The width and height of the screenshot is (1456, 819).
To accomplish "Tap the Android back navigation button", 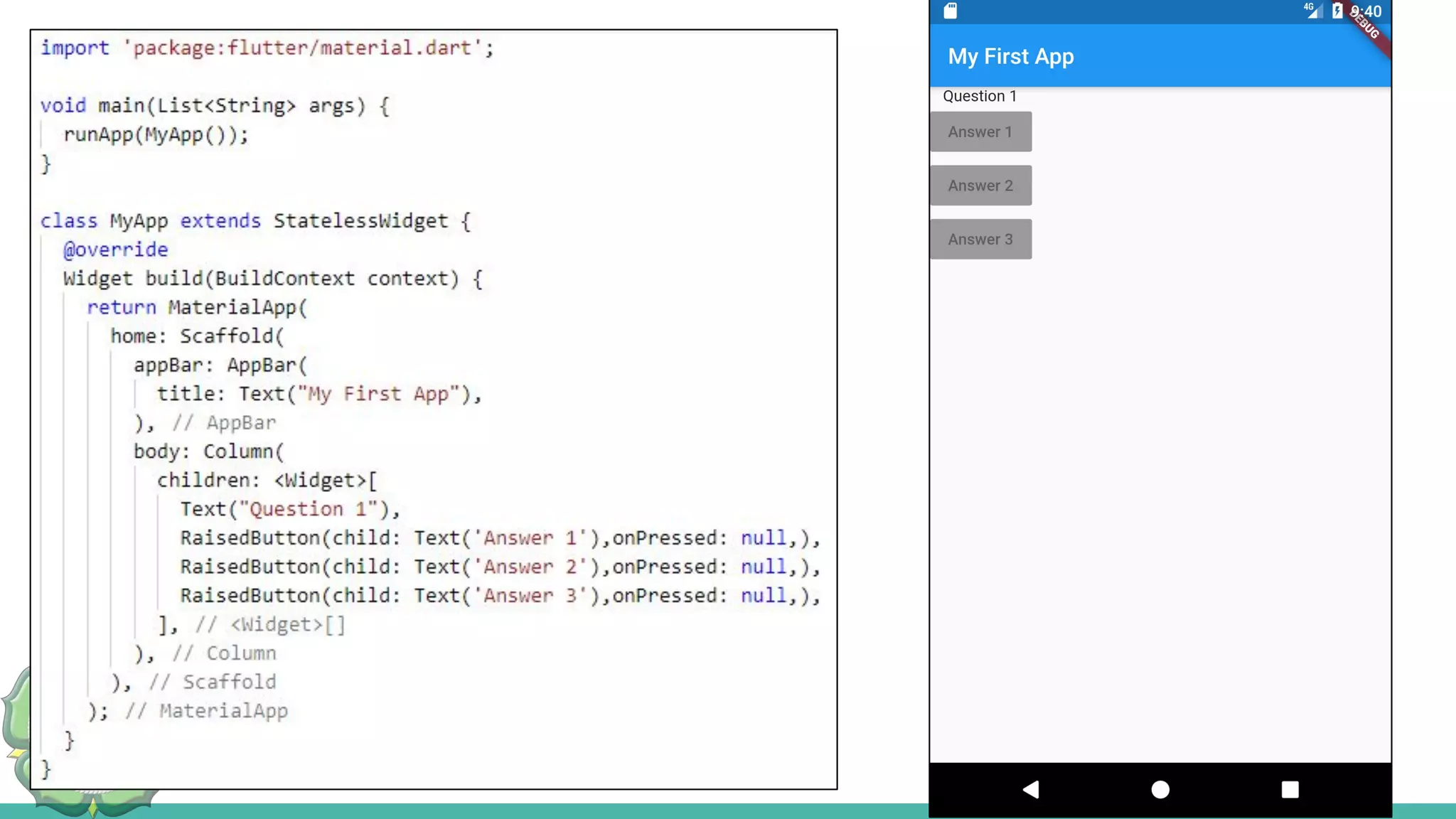I will pyautogui.click(x=1032, y=790).
